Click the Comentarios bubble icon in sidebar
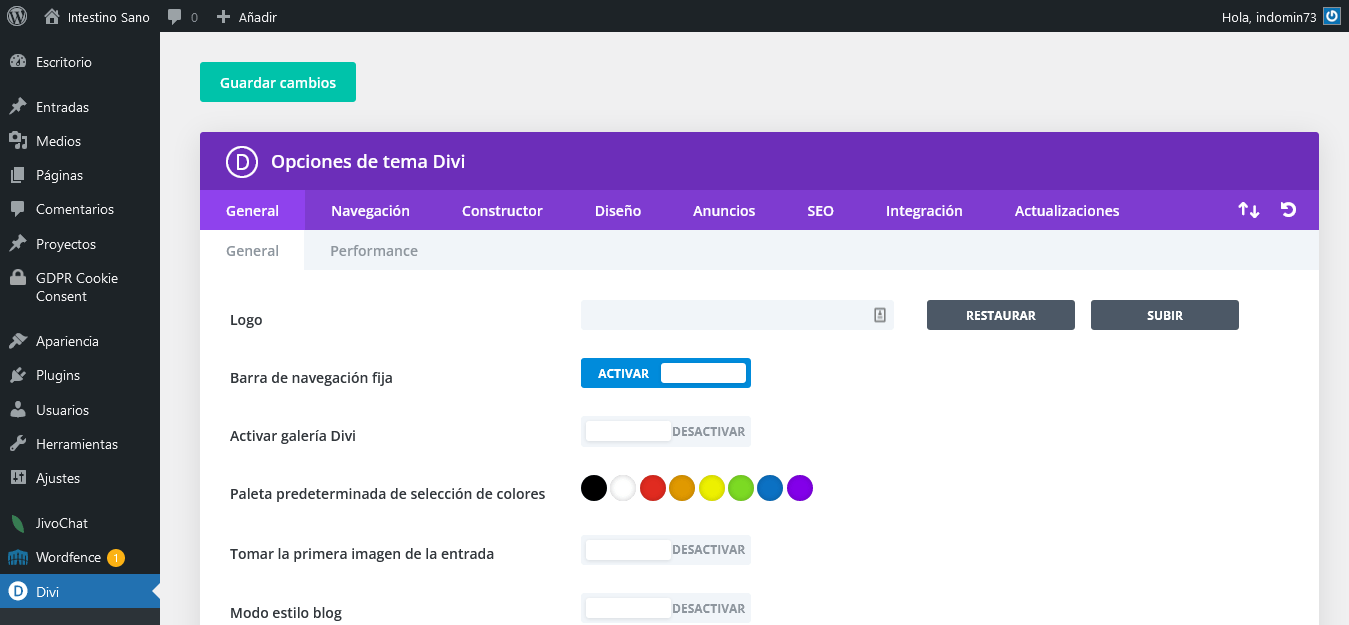The width and height of the screenshot is (1349, 625). point(17,209)
